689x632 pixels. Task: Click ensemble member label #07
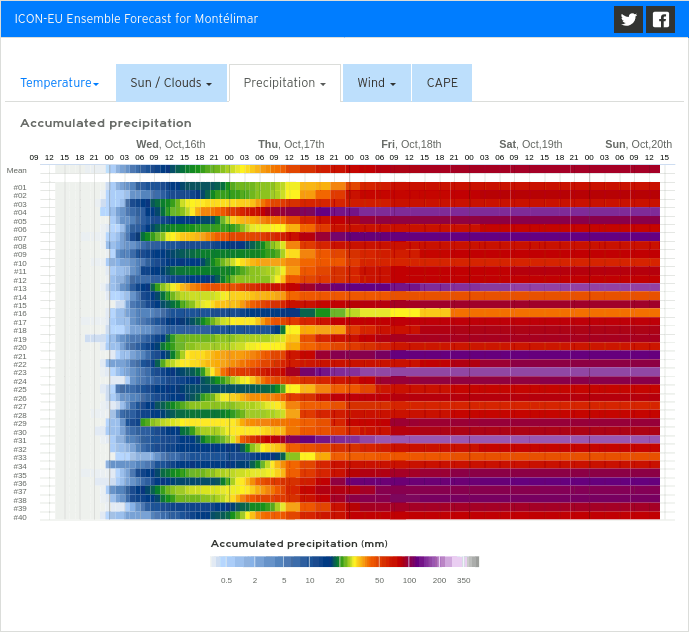pos(20,239)
